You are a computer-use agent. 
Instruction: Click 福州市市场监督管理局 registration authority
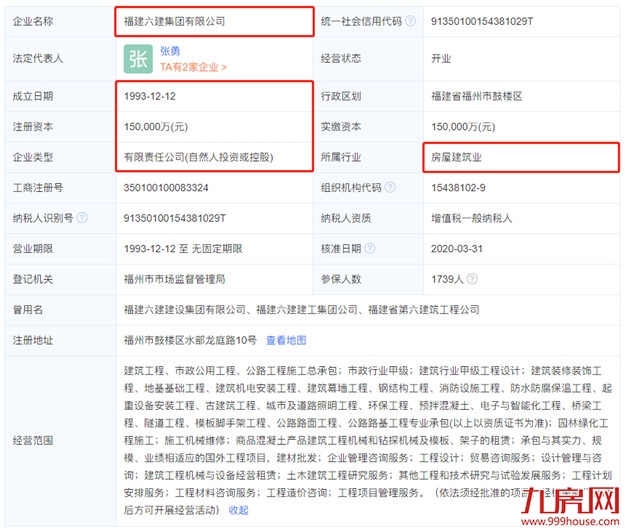pyautogui.click(x=175, y=279)
